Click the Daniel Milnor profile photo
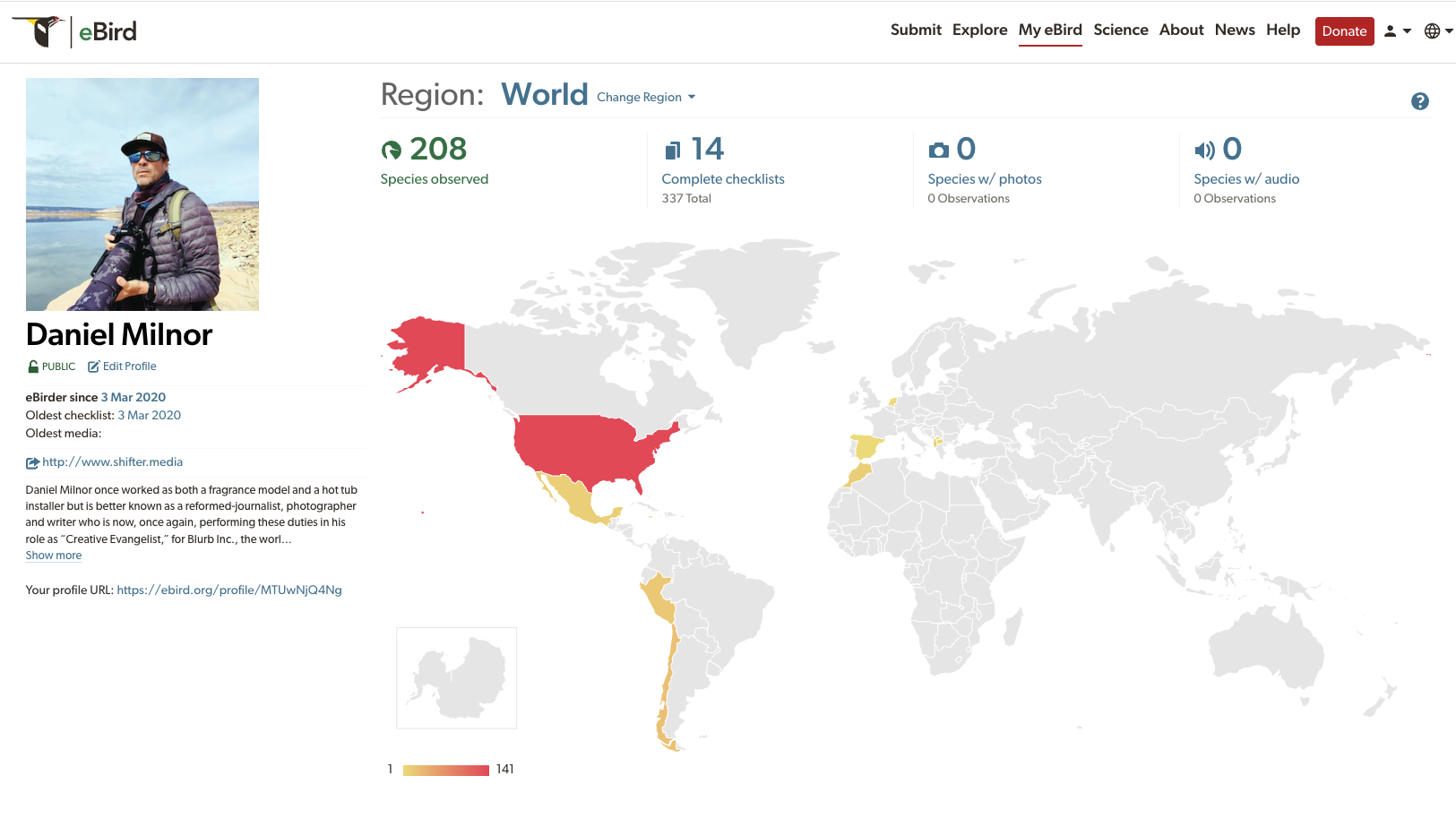This screenshot has height=819, width=1456. point(142,194)
